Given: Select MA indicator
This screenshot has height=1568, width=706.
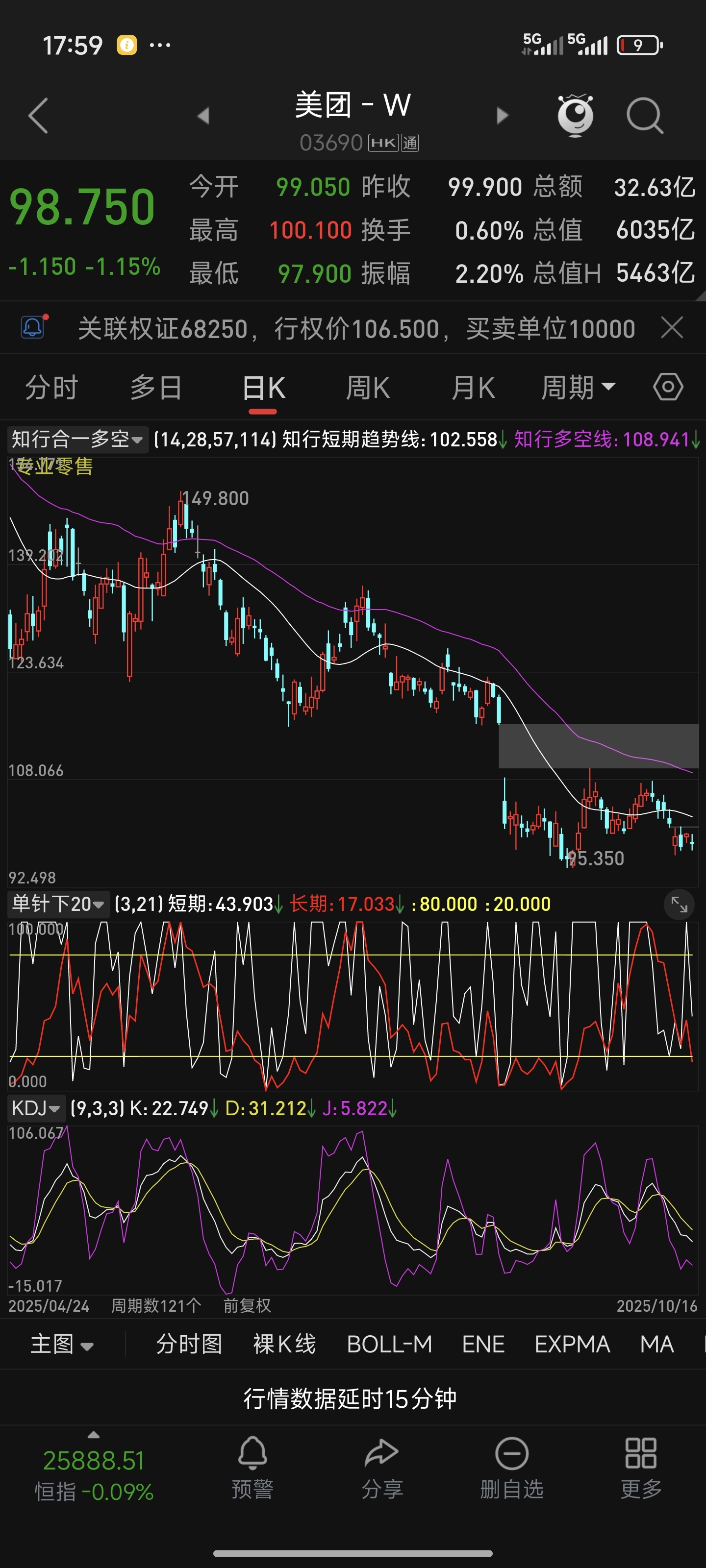Looking at the screenshot, I should pos(656,1344).
